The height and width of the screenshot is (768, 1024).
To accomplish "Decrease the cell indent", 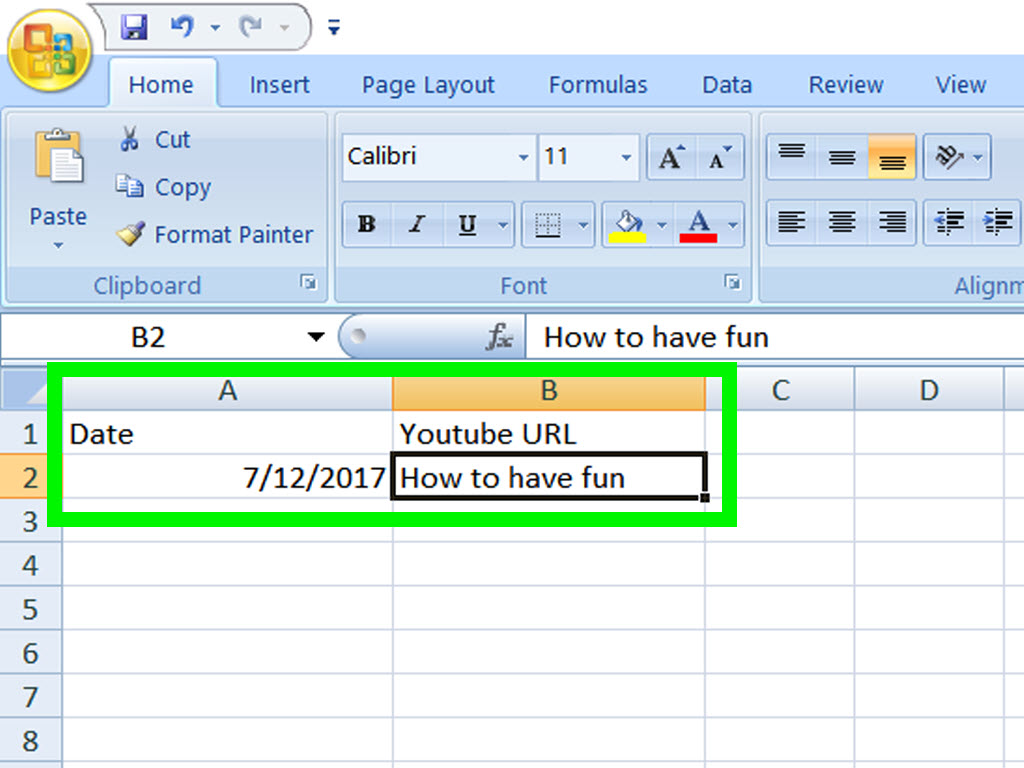I will [x=949, y=223].
